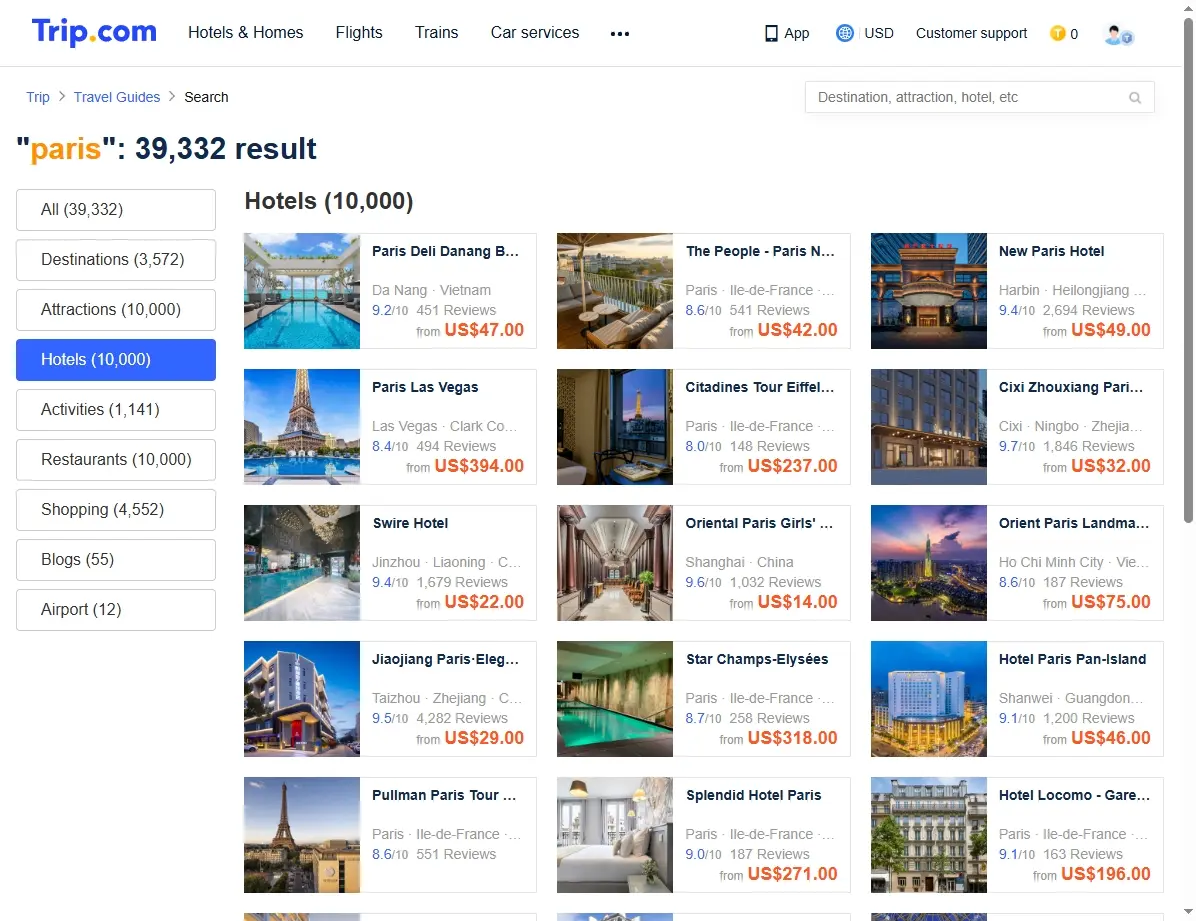This screenshot has width=1196, height=921.
Task: Show Blogs (55) results
Action: click(116, 559)
